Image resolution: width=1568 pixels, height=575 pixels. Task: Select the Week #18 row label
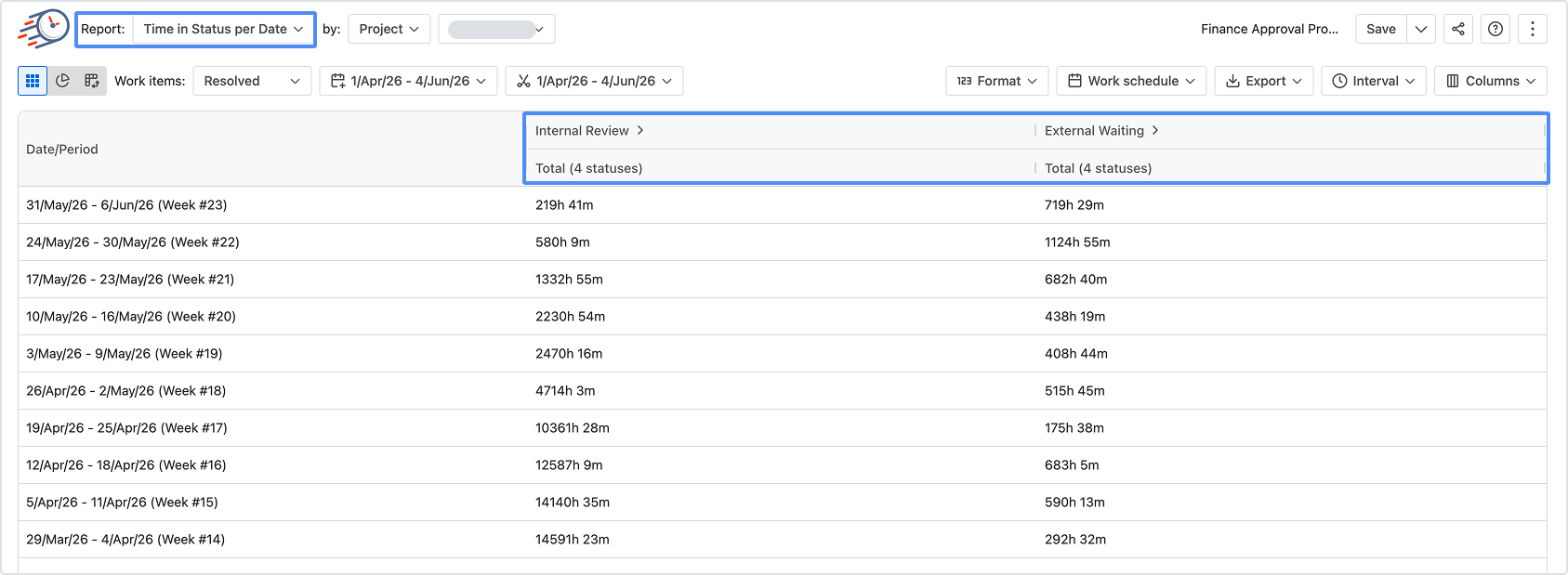126,391
